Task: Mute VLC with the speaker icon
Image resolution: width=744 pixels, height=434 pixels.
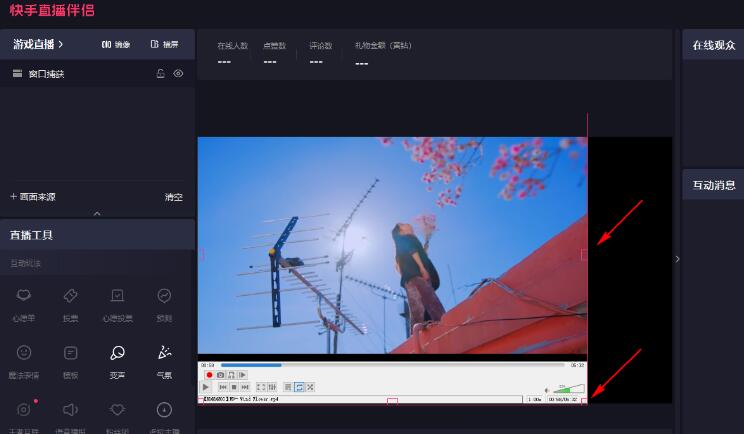Action: tap(547, 390)
